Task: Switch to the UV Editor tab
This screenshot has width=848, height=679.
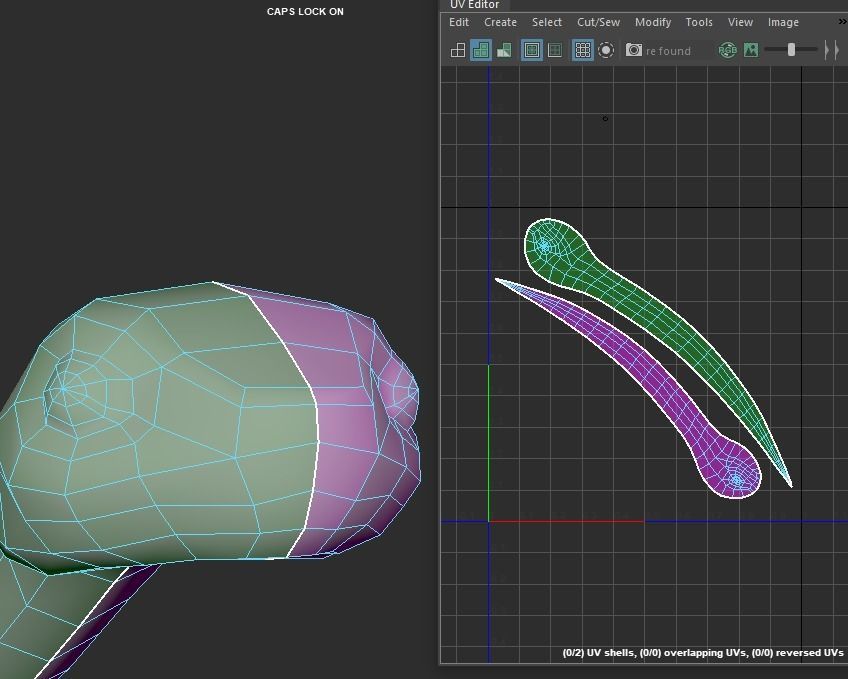Action: [473, 5]
